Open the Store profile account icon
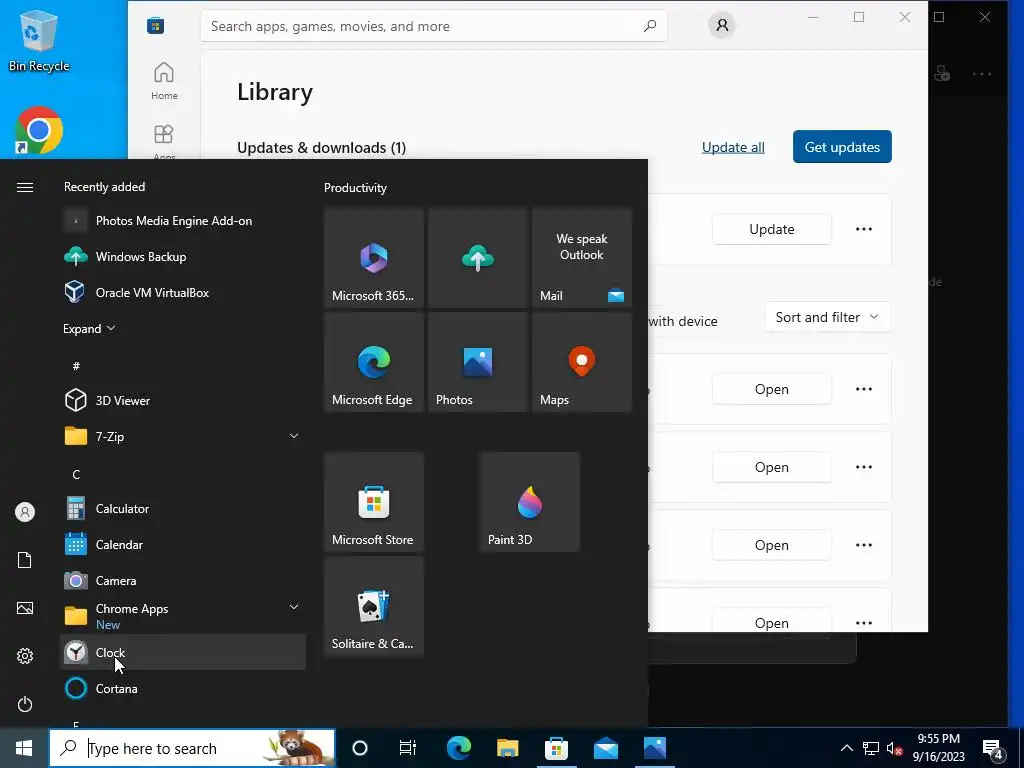 click(x=722, y=25)
